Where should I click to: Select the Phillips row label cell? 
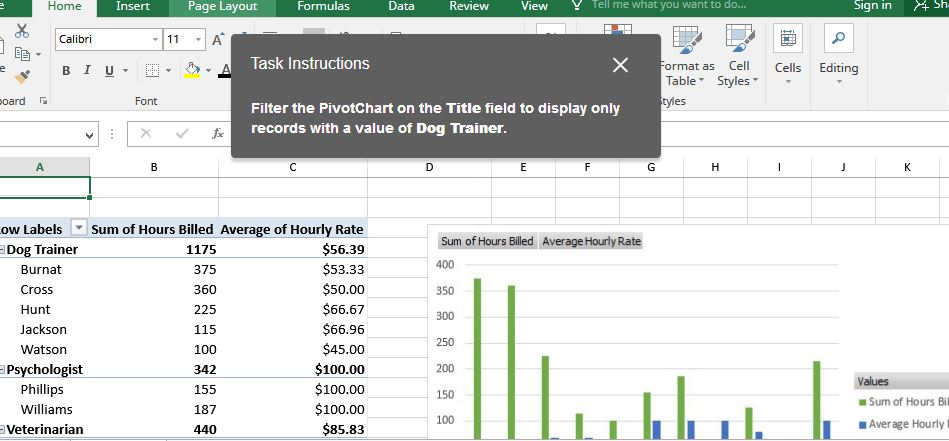(x=42, y=389)
